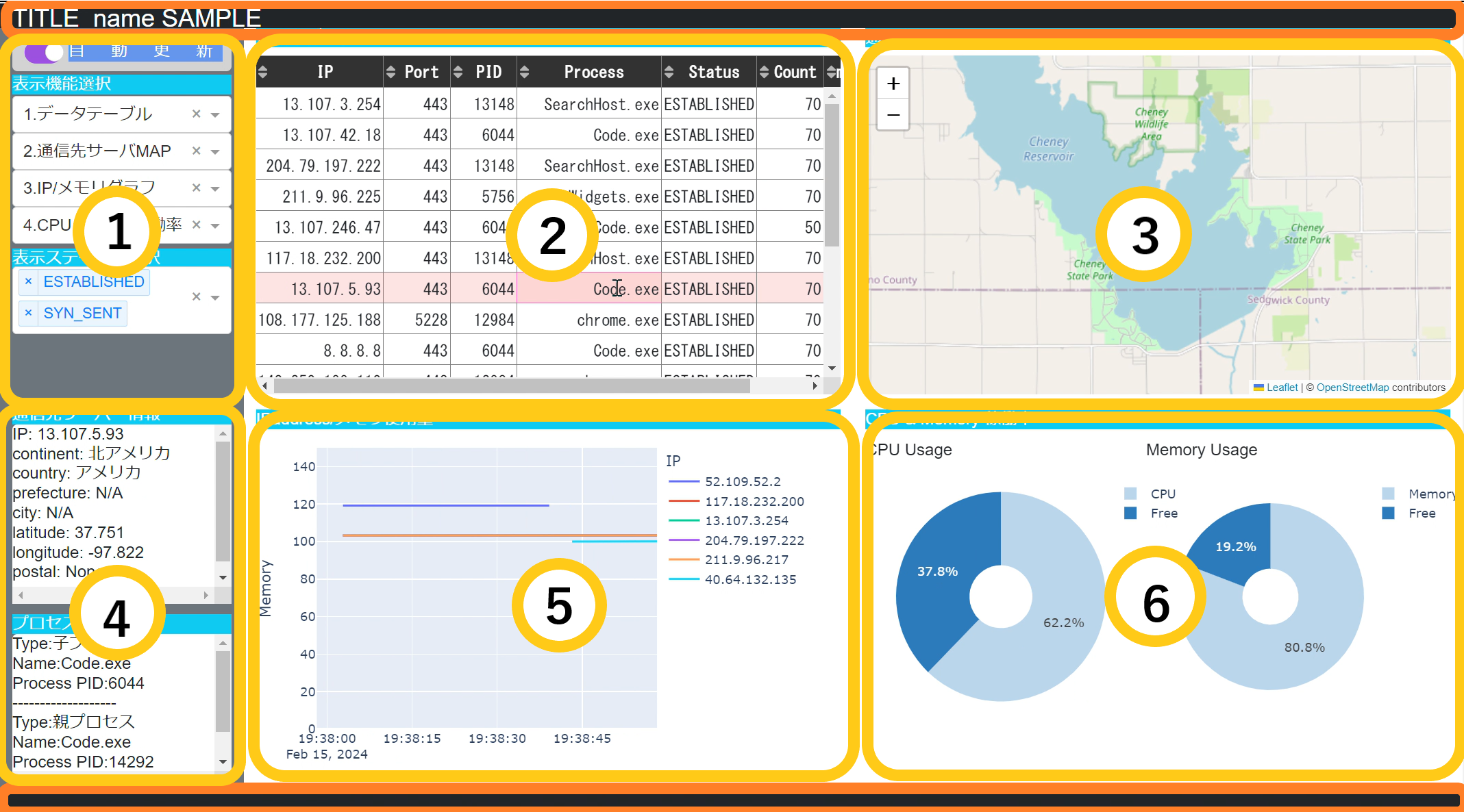The height and width of the screenshot is (812, 1464).
Task: Zoom in on the map
Action: coord(893,84)
